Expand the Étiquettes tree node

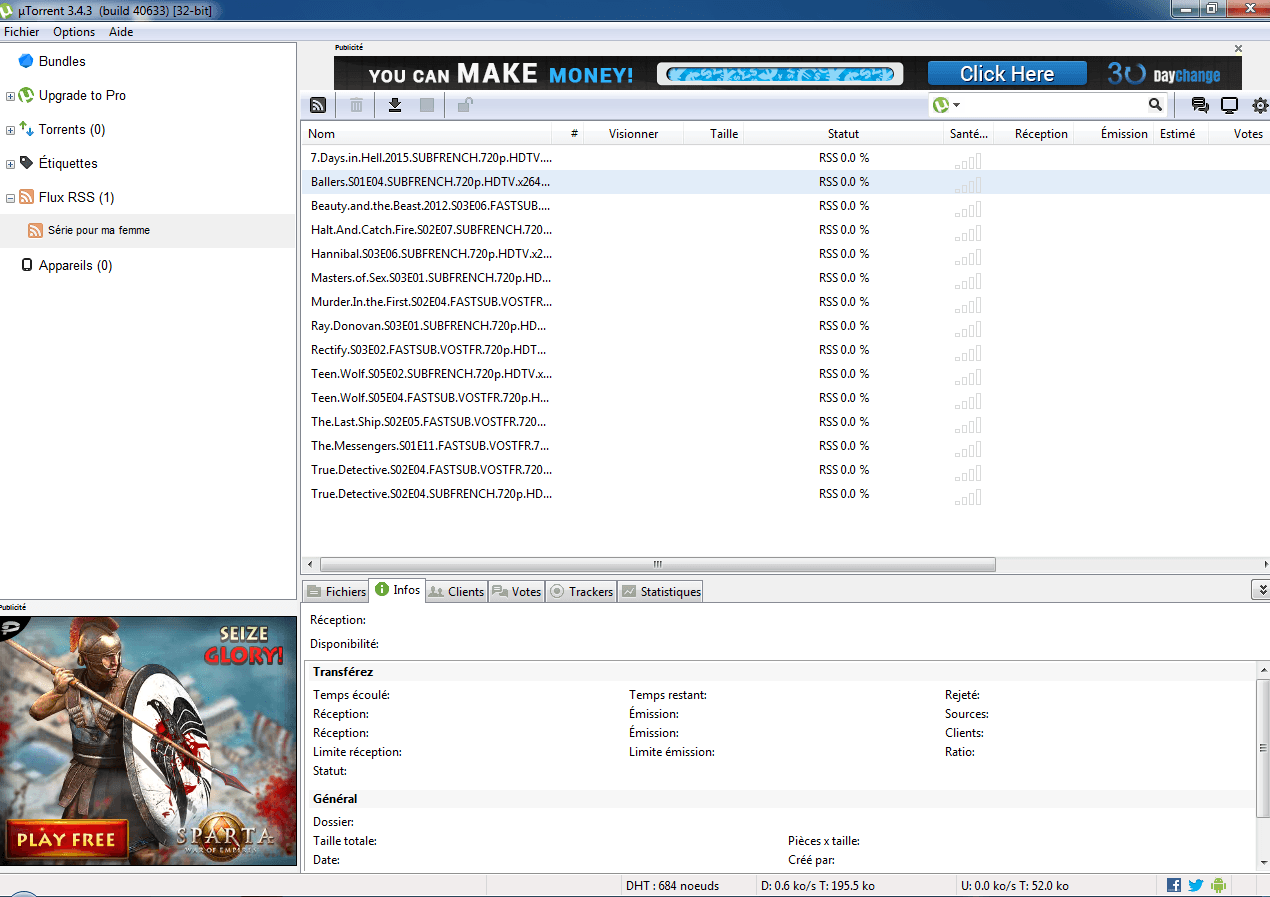click(x=10, y=164)
